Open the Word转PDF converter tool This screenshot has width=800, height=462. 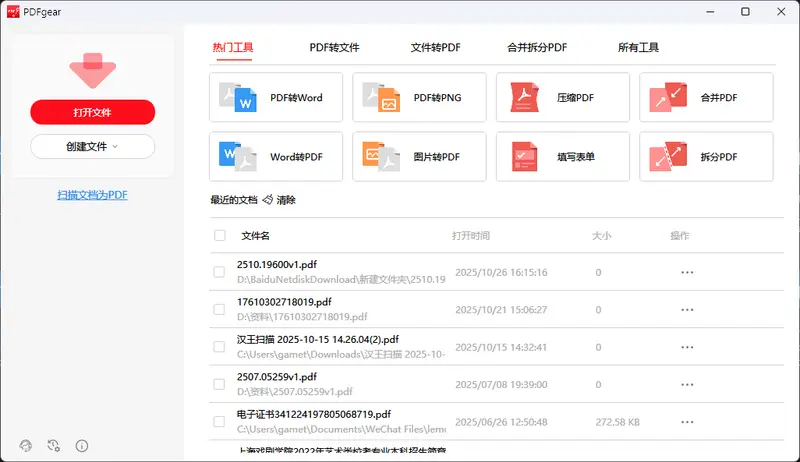[x=276, y=157]
